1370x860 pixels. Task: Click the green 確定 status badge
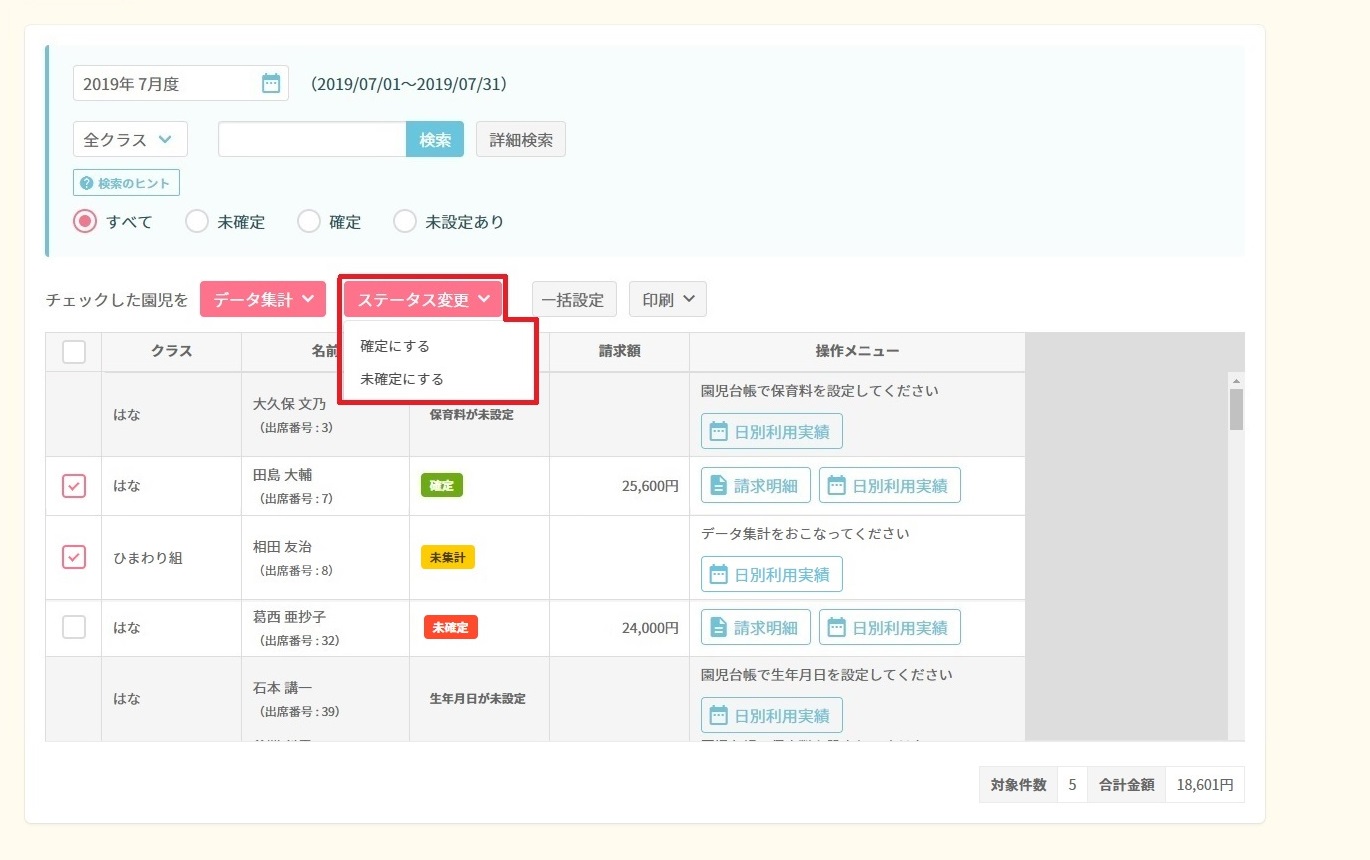click(x=442, y=485)
